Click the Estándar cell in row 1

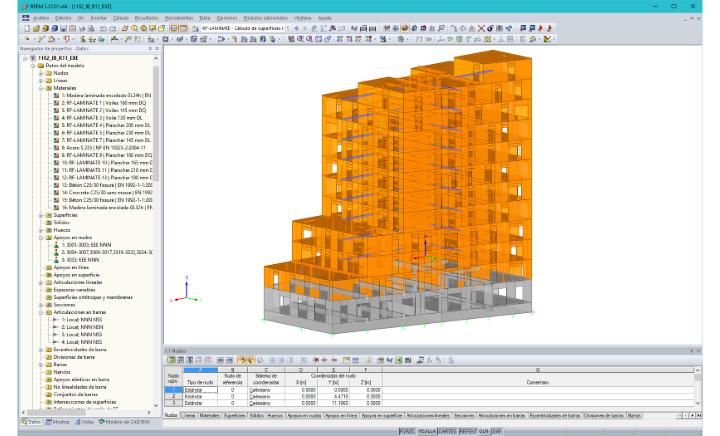click(x=200, y=390)
